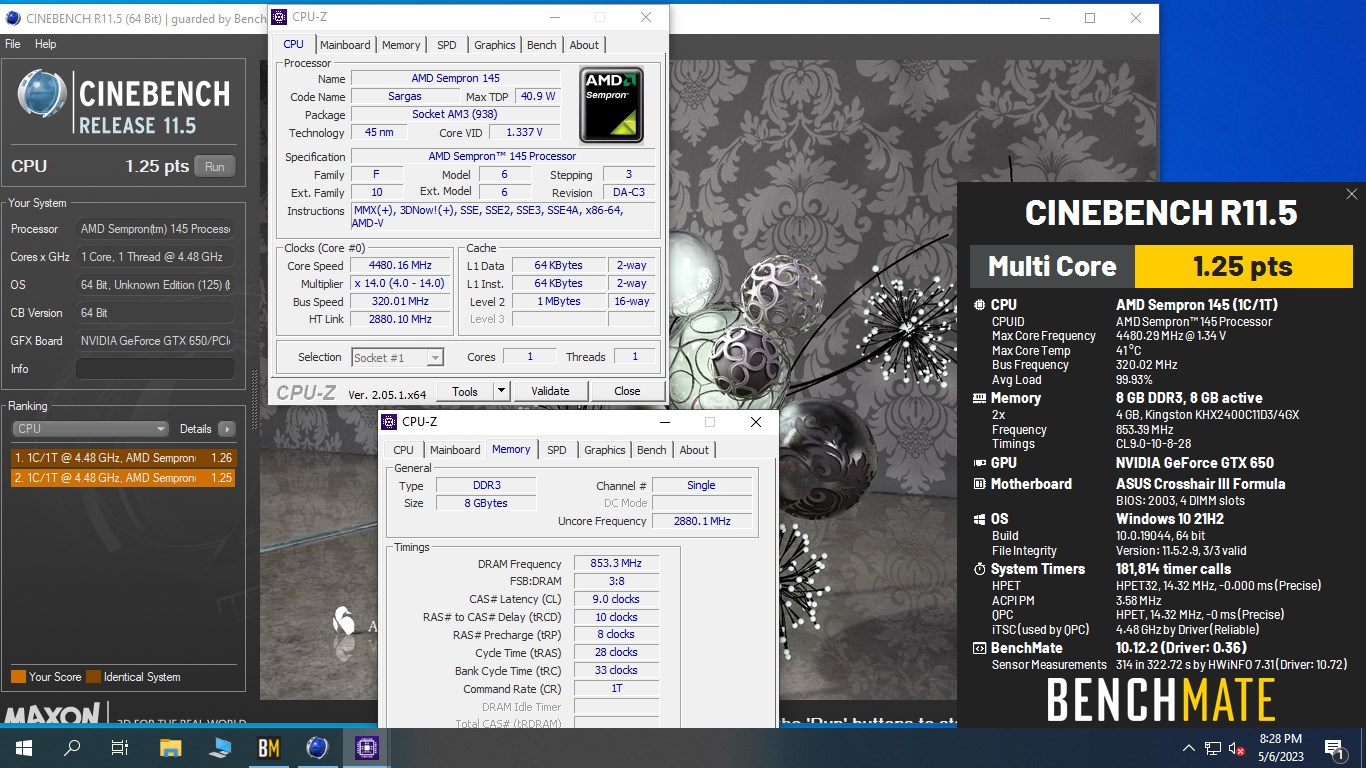The image size is (1366, 768).
Task: Open SPD tab in upper CPU-Z
Action: (447, 45)
